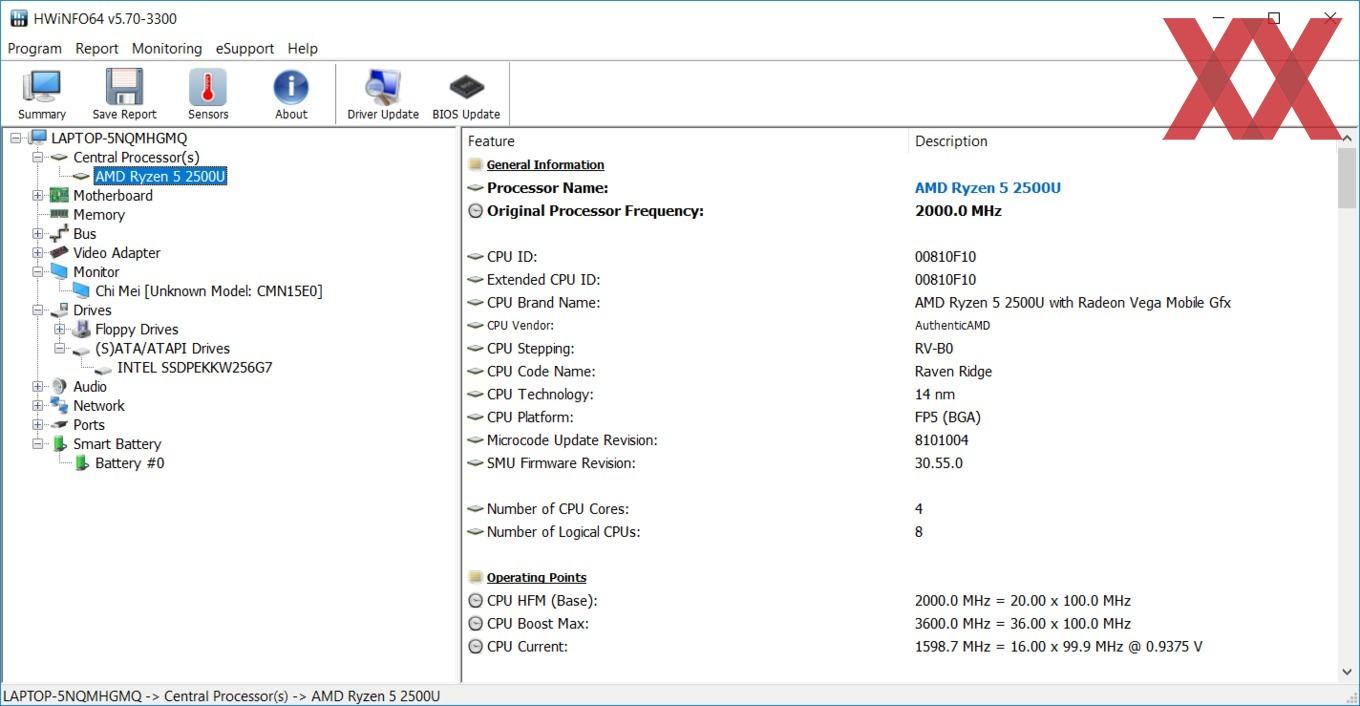Expand the Network tree node
This screenshot has height=706, width=1360.
pyautogui.click(x=38, y=405)
